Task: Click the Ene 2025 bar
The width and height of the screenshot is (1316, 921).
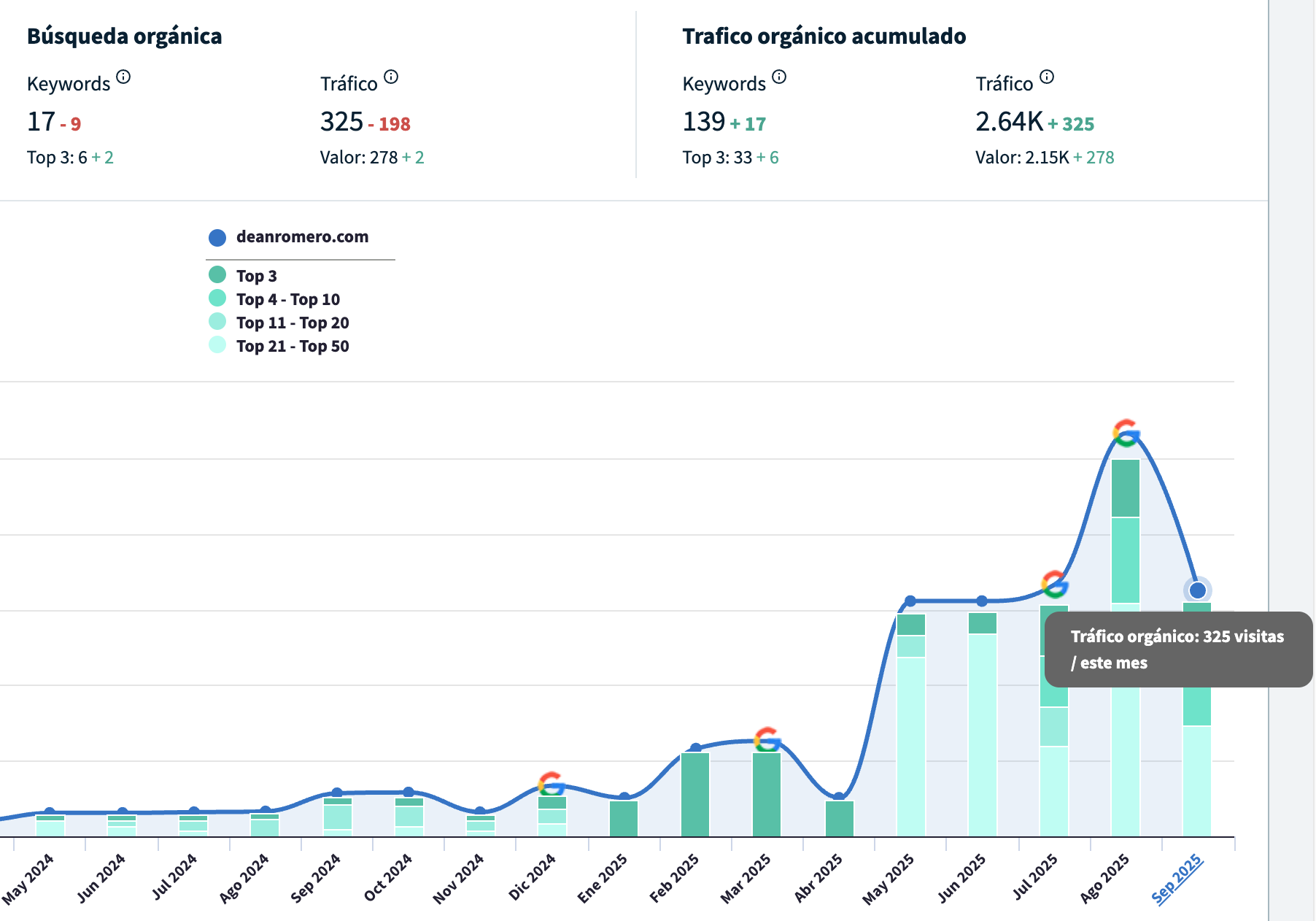Action: tap(624, 818)
